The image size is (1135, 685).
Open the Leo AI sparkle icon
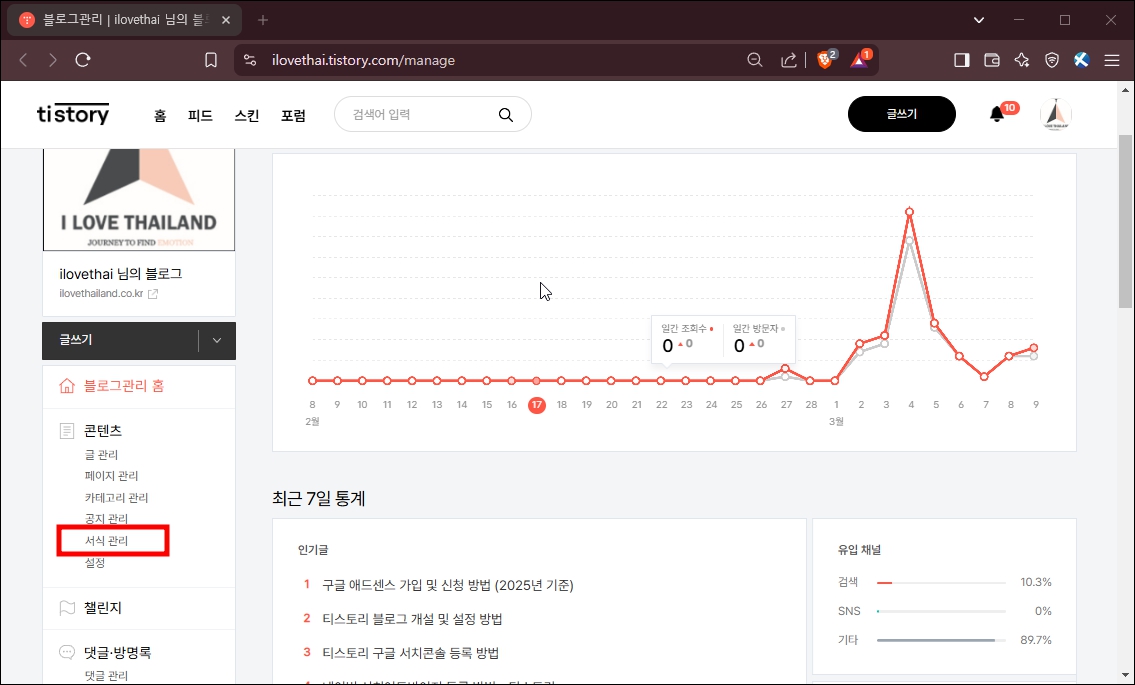(1021, 59)
